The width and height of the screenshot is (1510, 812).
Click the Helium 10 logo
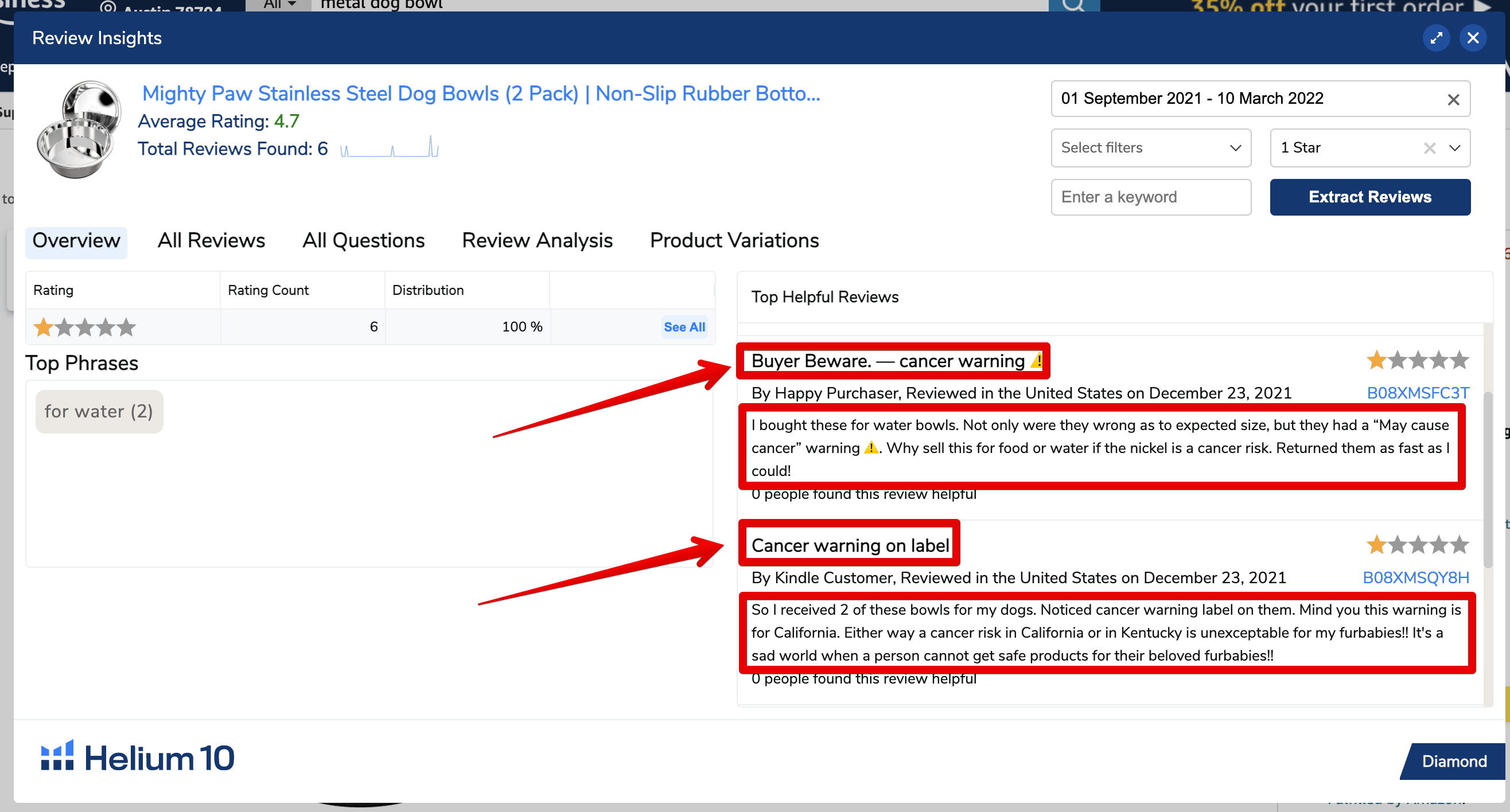click(x=138, y=757)
